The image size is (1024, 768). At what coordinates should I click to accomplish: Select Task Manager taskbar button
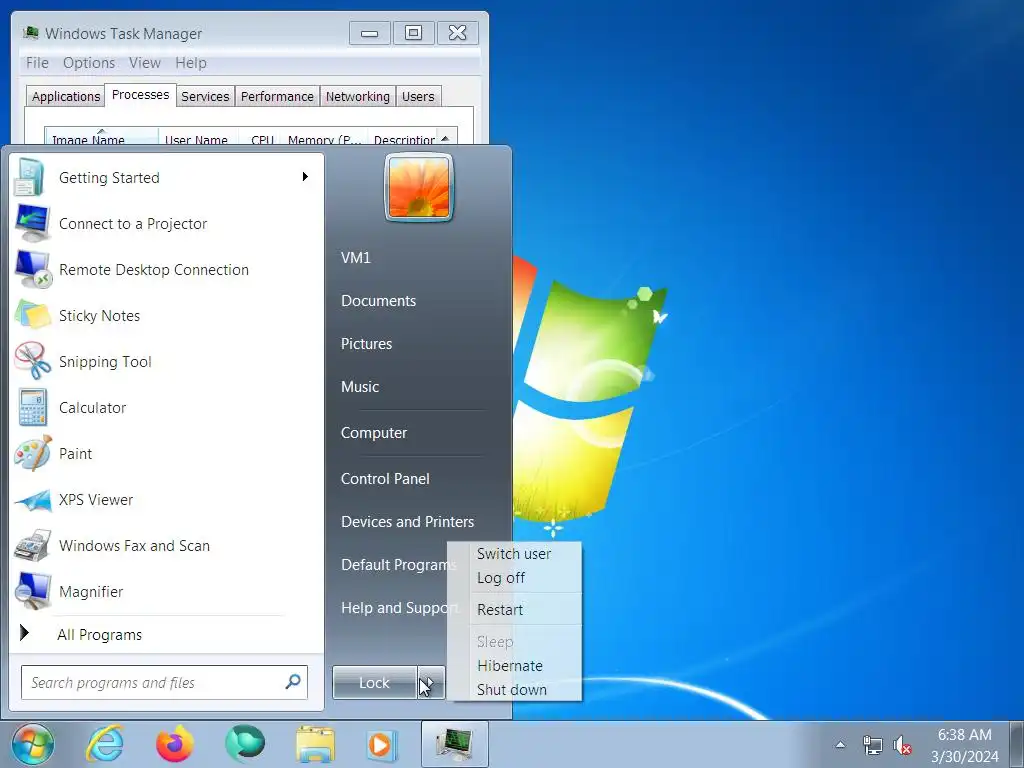tap(455, 744)
